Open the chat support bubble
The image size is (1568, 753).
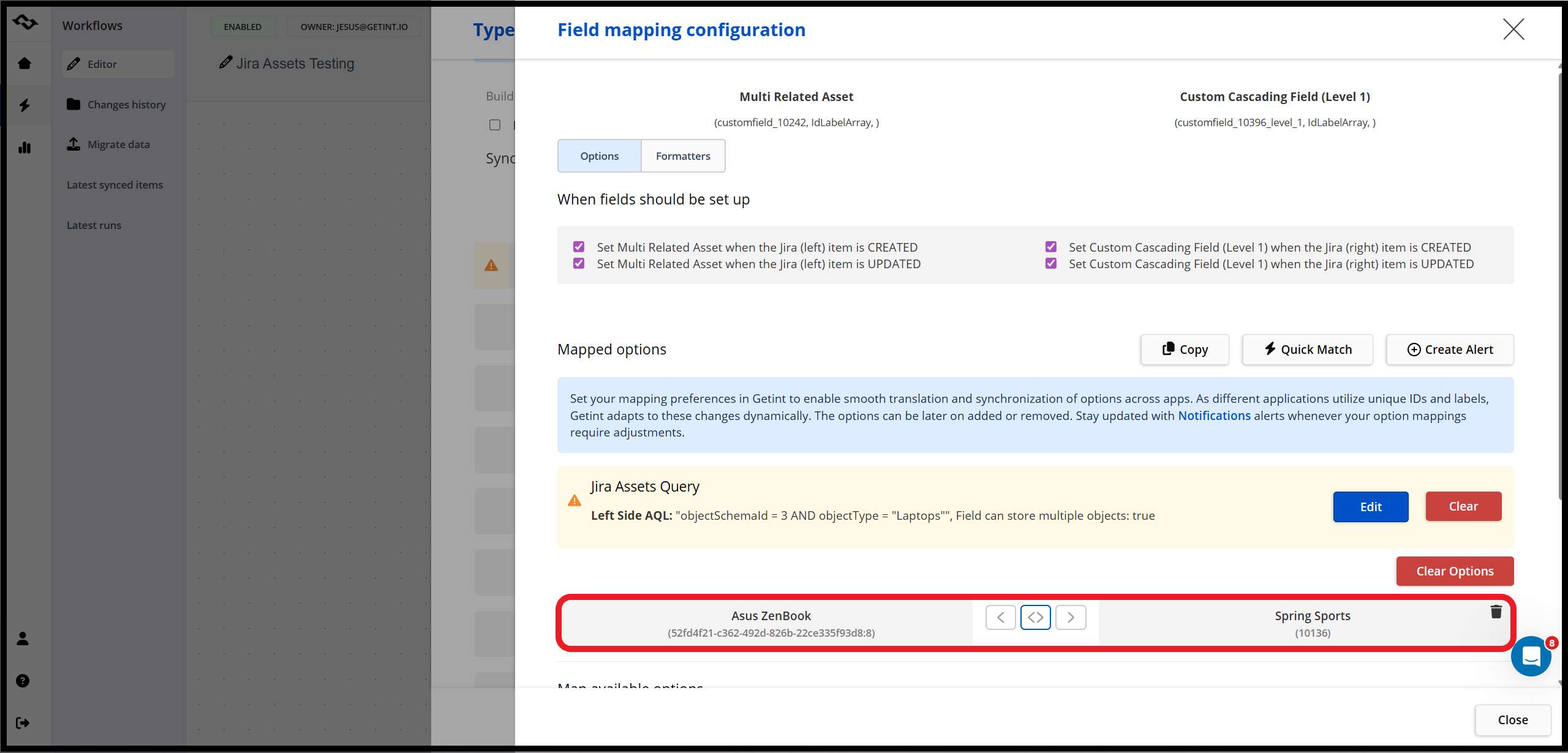tap(1531, 657)
